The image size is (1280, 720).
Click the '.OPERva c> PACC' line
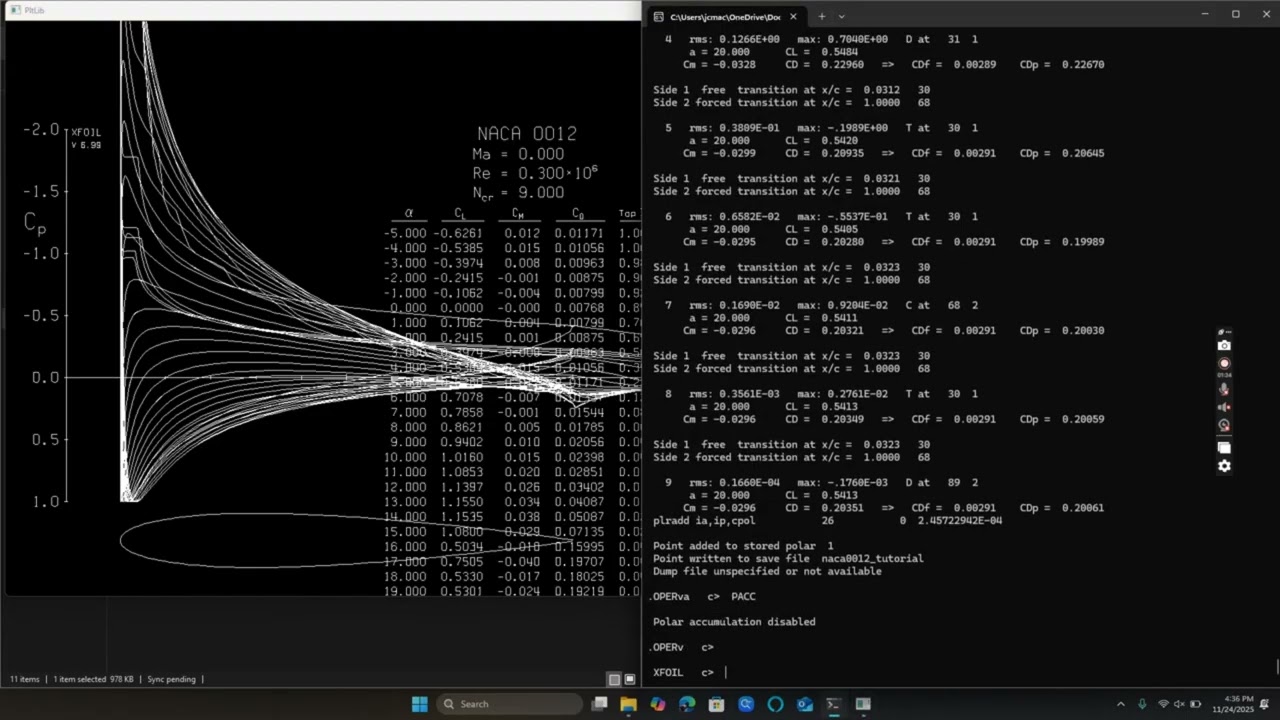tap(703, 596)
